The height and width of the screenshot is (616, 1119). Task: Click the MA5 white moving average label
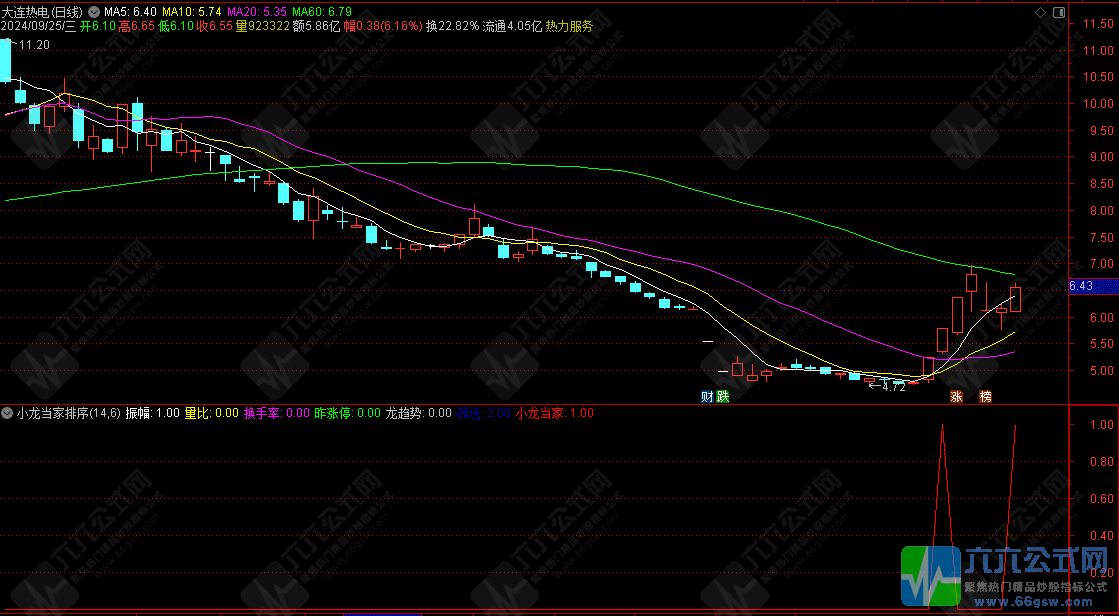(128, 12)
